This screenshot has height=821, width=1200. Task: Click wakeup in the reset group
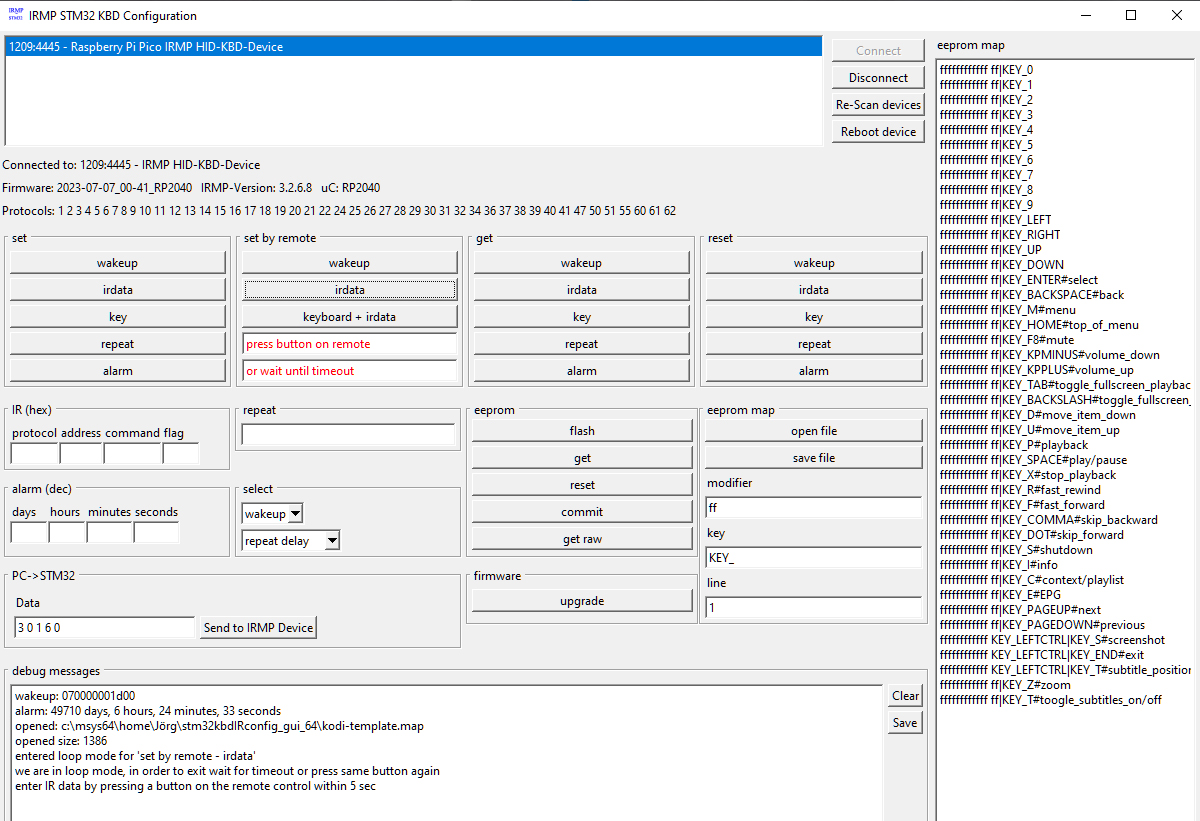814,262
